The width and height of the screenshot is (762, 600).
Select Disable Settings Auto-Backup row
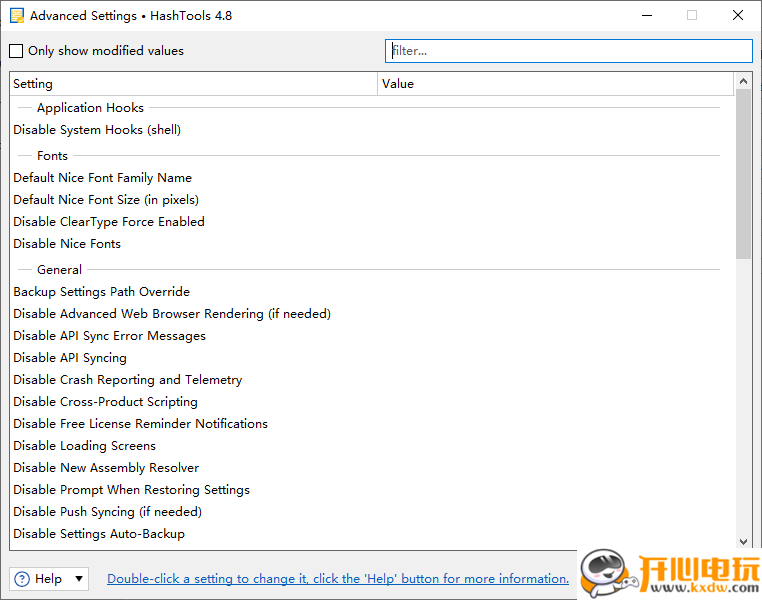[x=372, y=533]
